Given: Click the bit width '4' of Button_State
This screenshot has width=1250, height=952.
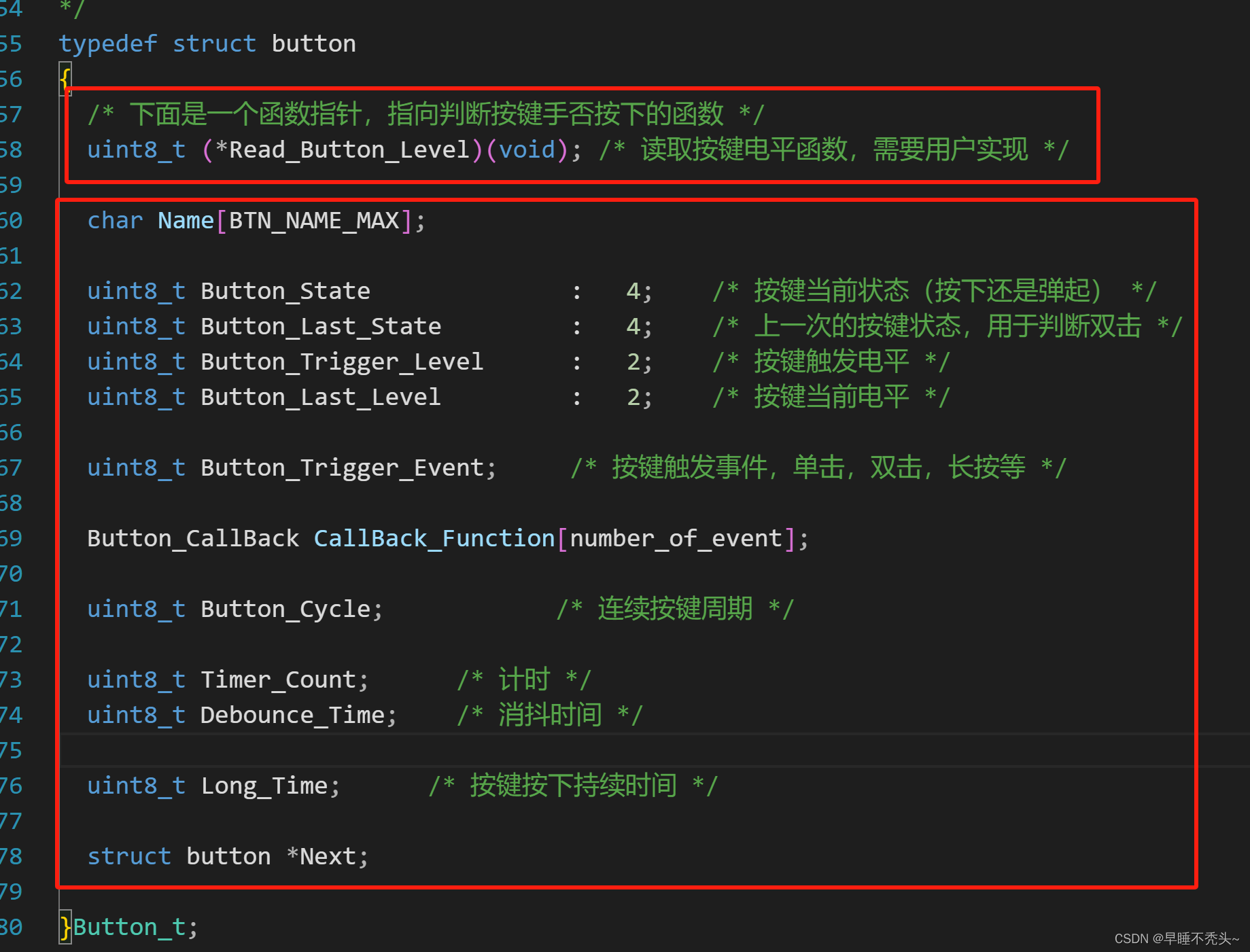Looking at the screenshot, I should click(x=633, y=292).
